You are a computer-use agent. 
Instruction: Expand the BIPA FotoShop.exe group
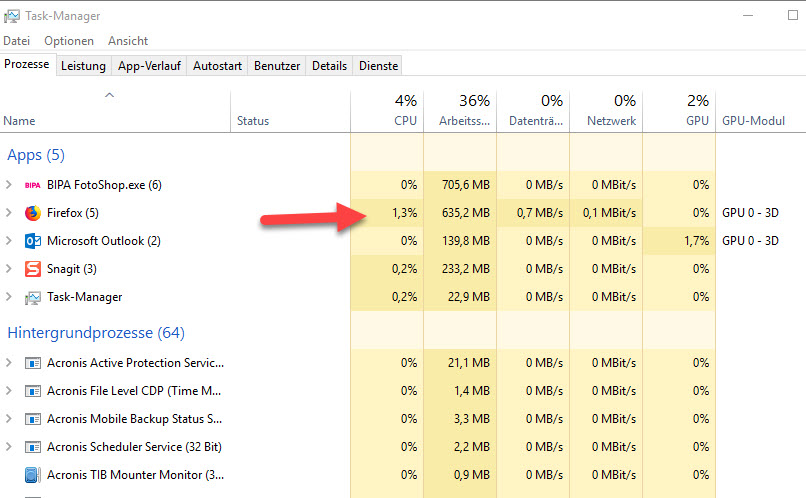coord(9,185)
